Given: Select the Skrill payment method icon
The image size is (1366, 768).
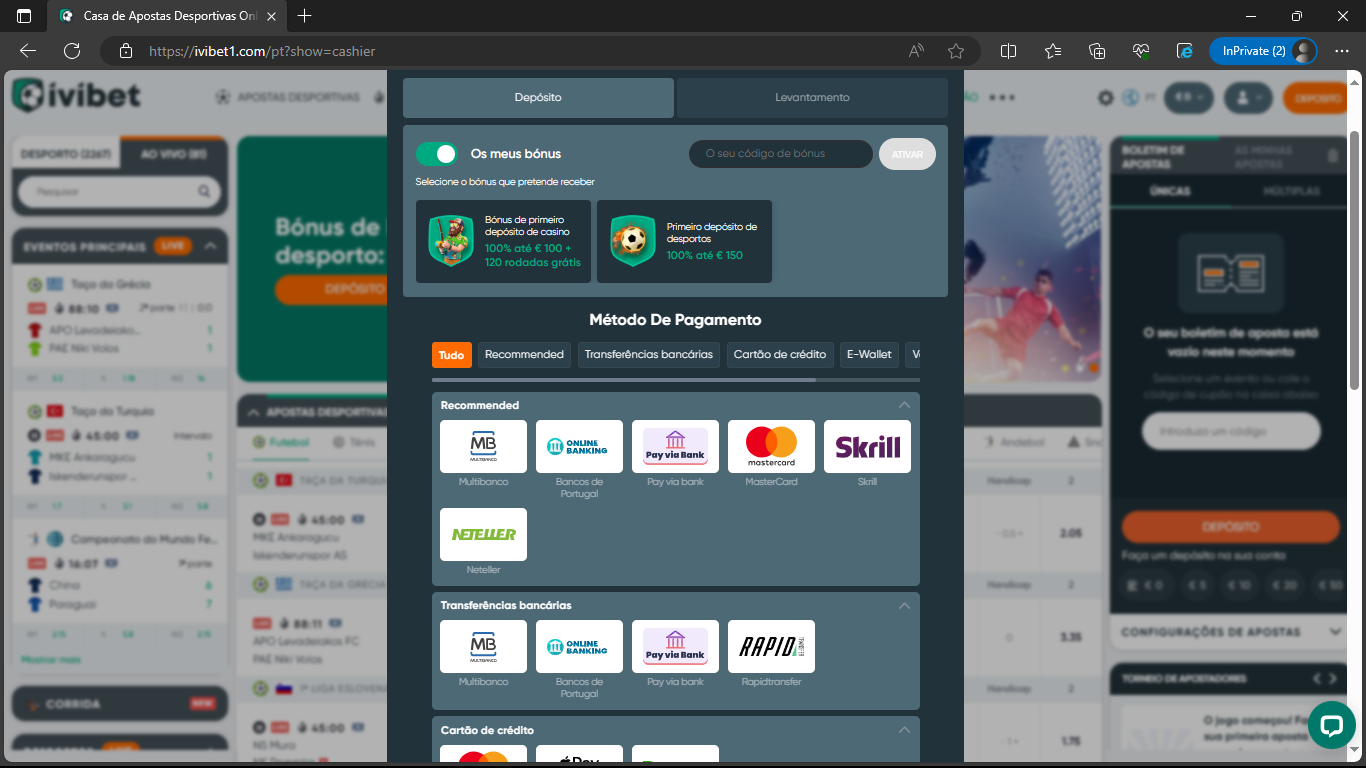Looking at the screenshot, I should (x=867, y=446).
